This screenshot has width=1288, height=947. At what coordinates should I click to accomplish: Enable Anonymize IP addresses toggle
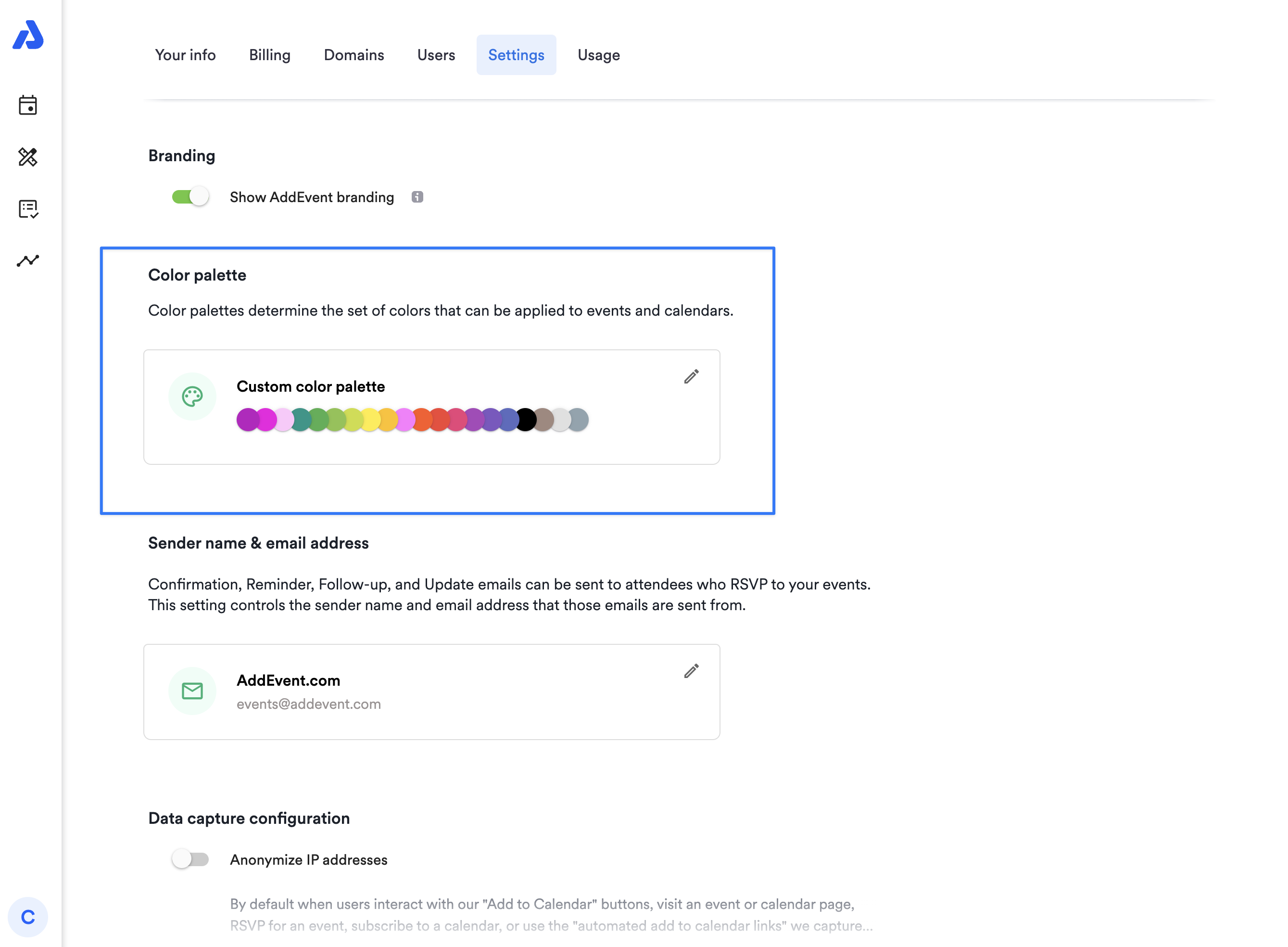coord(190,859)
